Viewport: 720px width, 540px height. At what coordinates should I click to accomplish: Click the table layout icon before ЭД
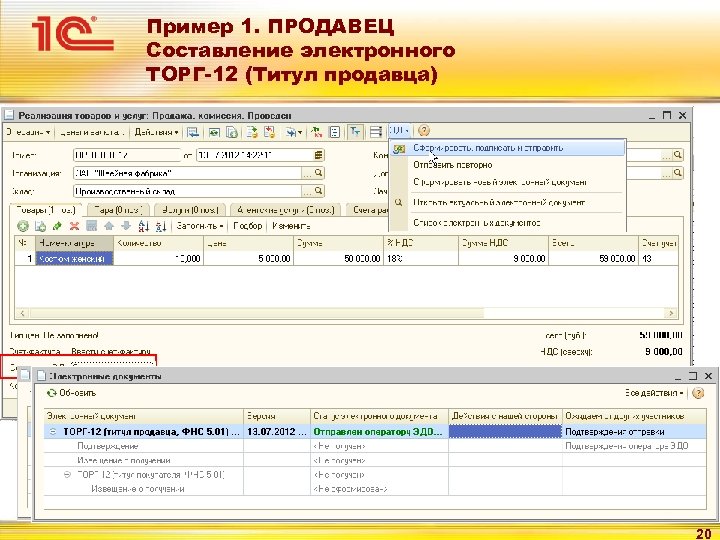pyautogui.click(x=376, y=132)
